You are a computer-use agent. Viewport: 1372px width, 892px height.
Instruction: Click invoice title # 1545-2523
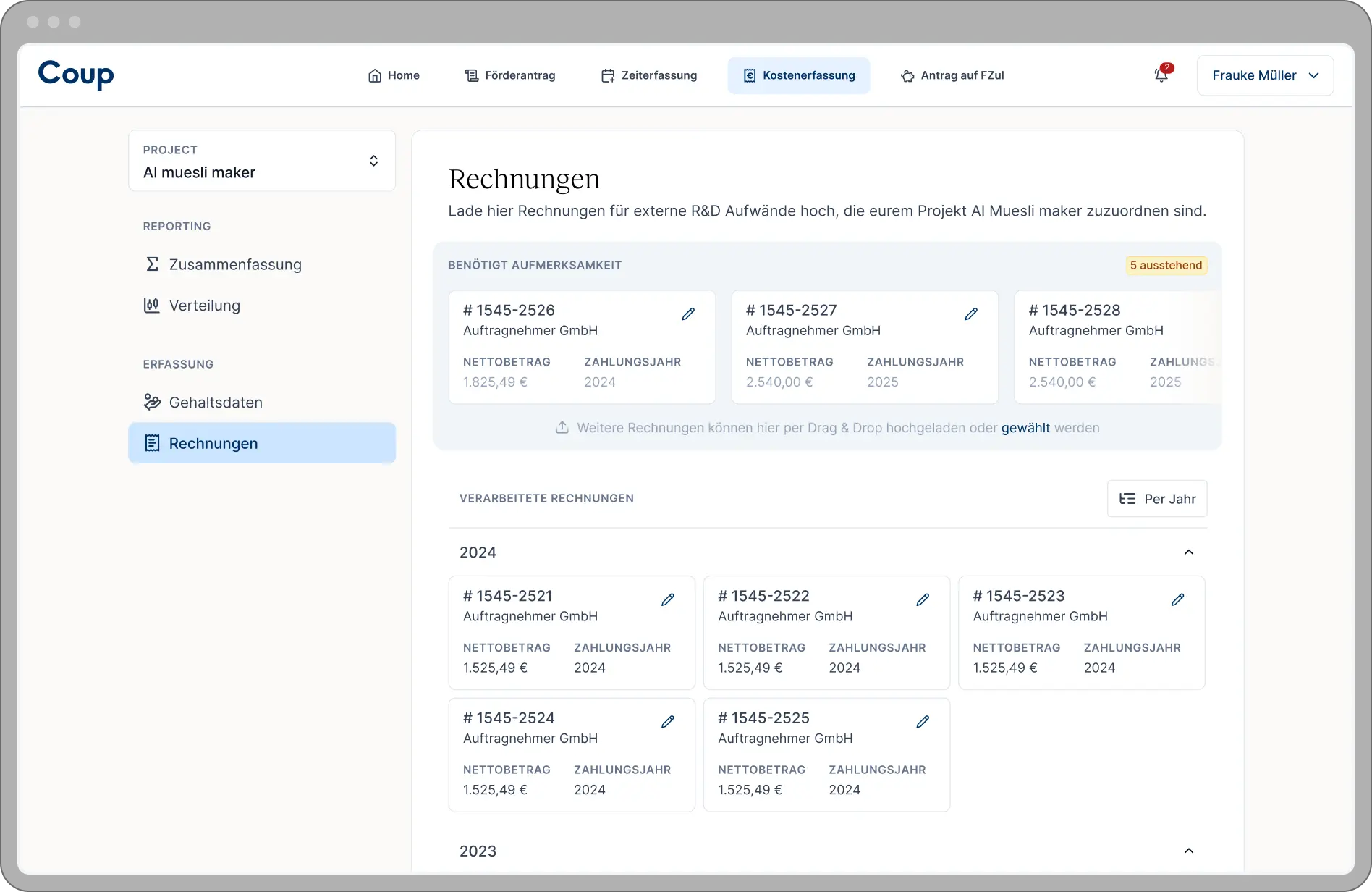(1019, 596)
